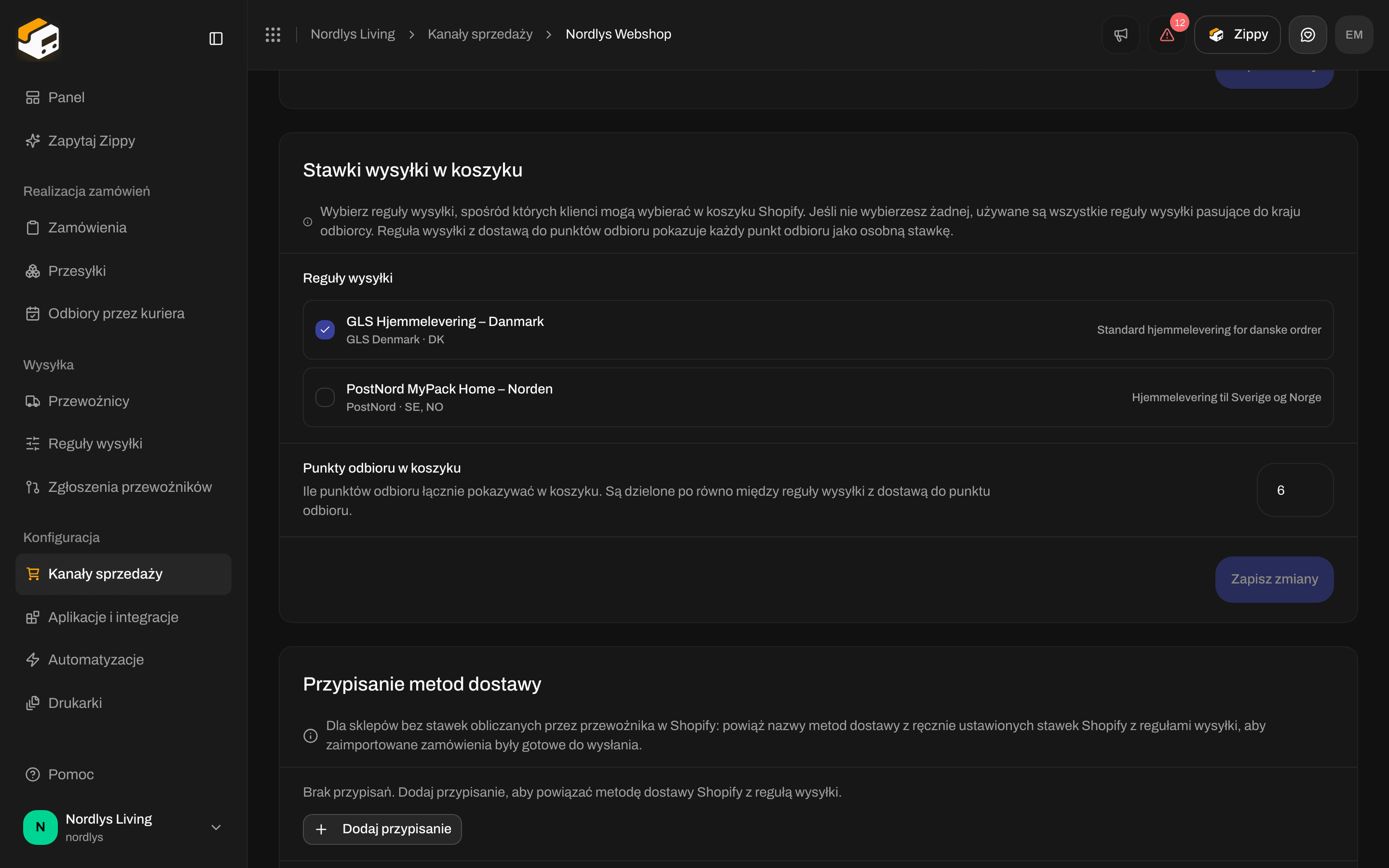Open the apps grid launcher
Viewport: 1389px width, 868px height.
click(272, 34)
